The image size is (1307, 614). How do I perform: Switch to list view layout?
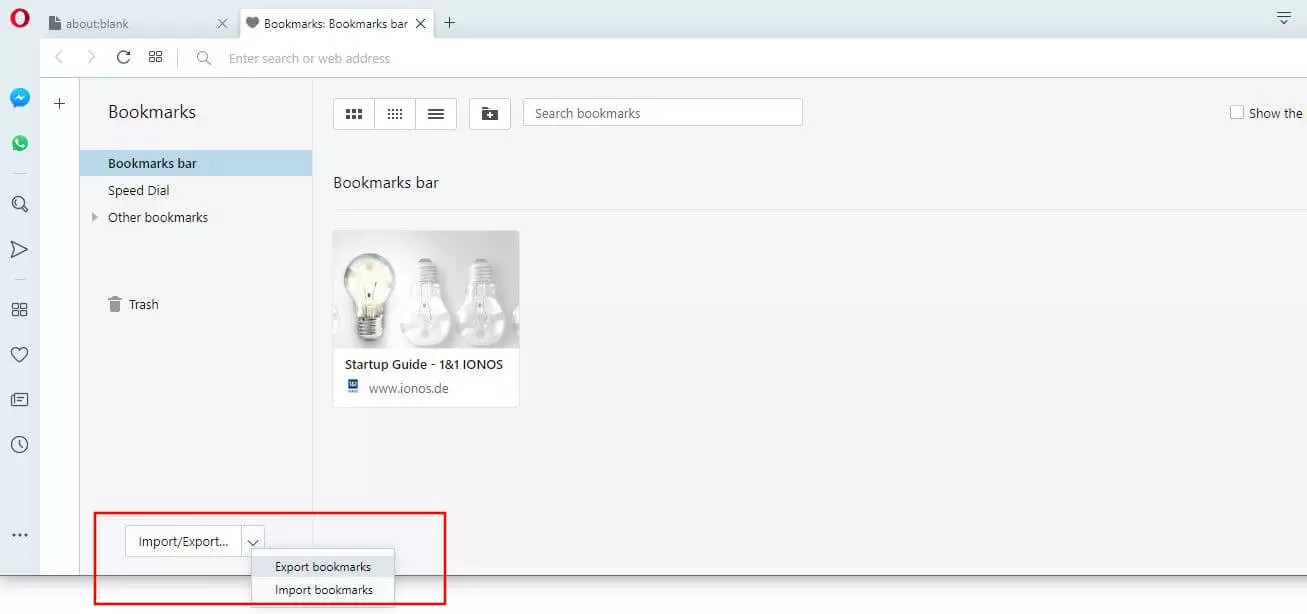[x=436, y=114]
